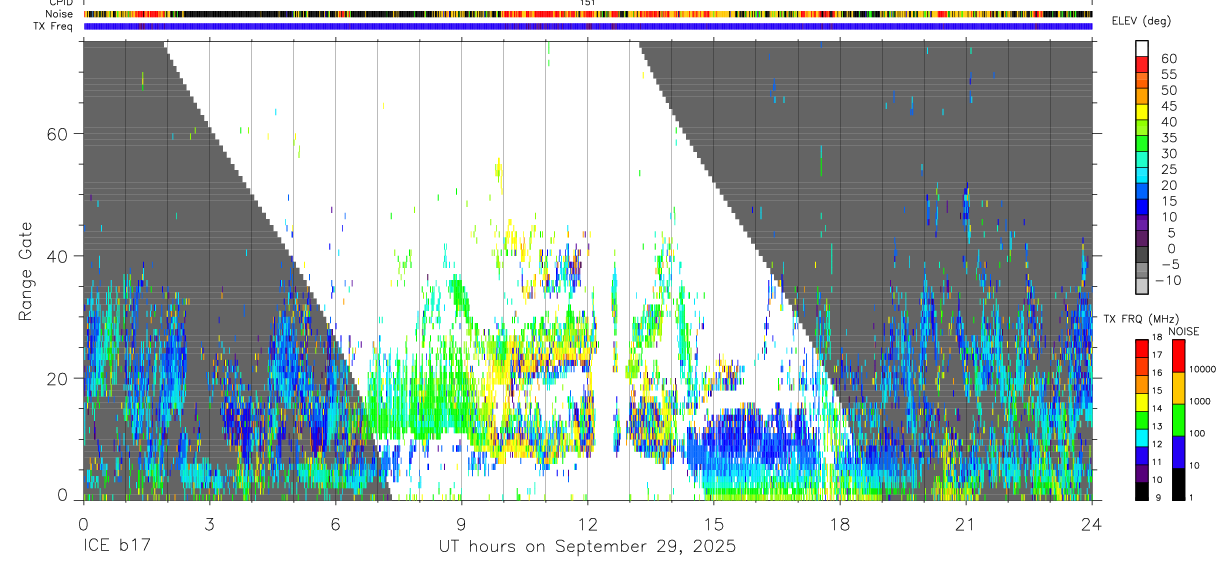Click the yellow segment of elevation color bar

click(x=1143, y=112)
